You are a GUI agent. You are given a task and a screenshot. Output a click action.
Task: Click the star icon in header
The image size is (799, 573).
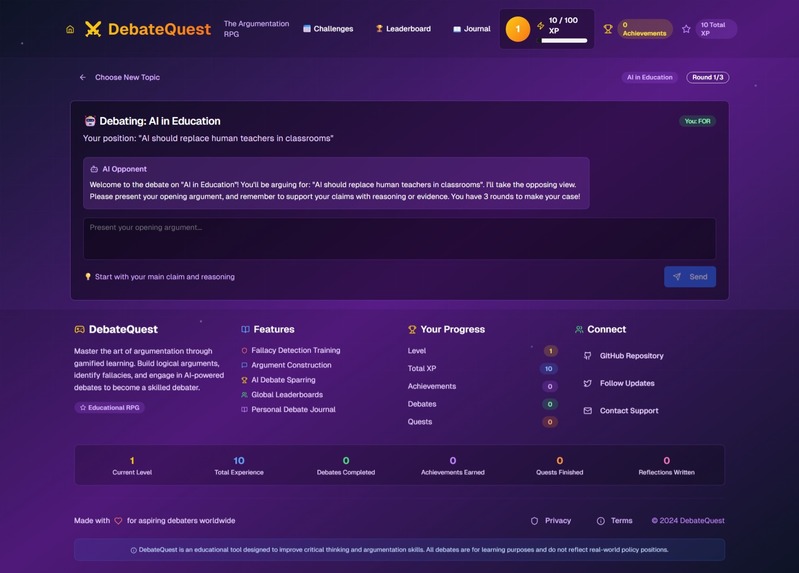(686, 29)
